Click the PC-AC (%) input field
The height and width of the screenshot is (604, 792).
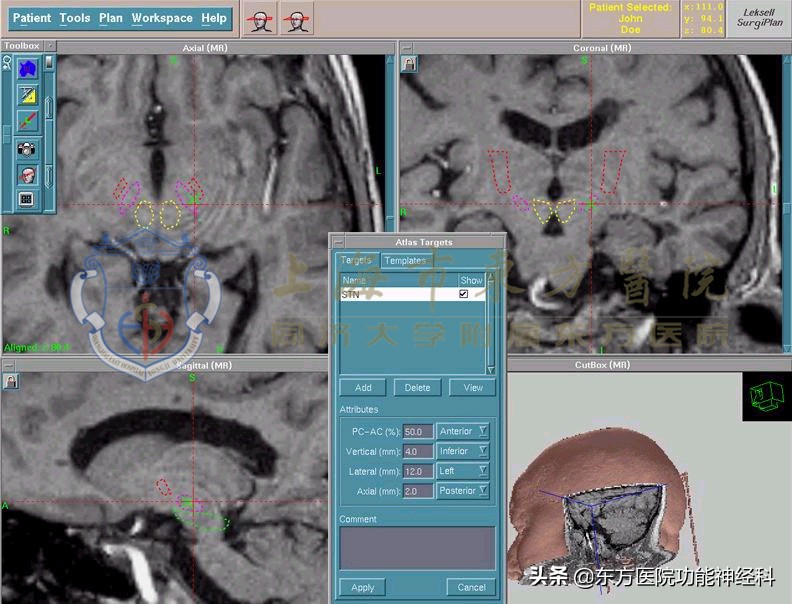click(418, 432)
